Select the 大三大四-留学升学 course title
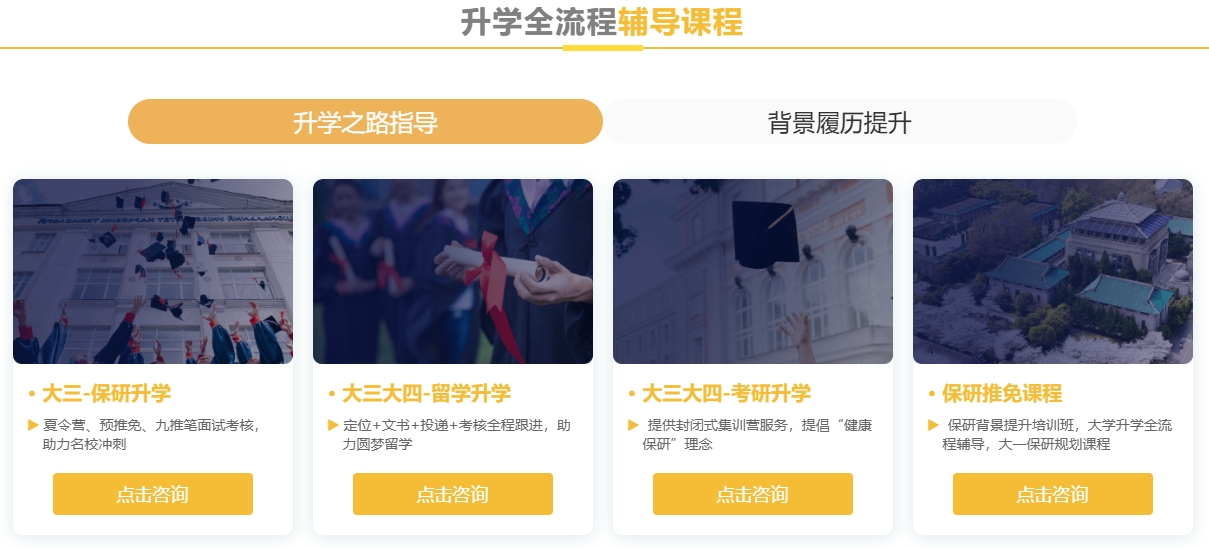This screenshot has height=549, width=1209. click(426, 393)
